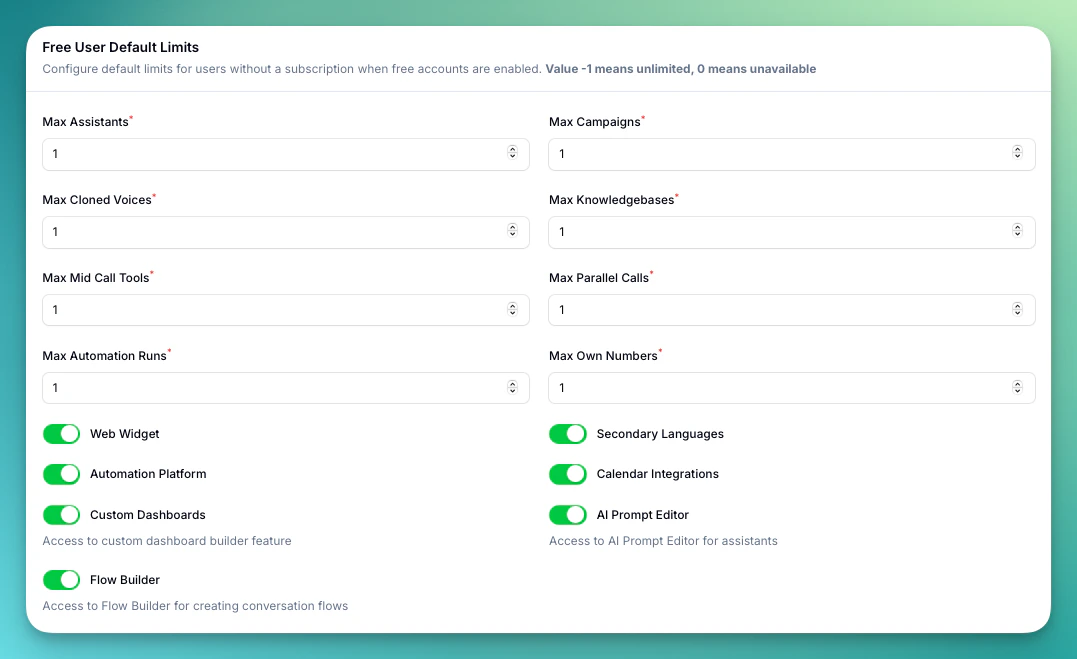The image size is (1077, 659).
Task: Use the Max Own Numbers spinner arrows
Action: point(1017,387)
